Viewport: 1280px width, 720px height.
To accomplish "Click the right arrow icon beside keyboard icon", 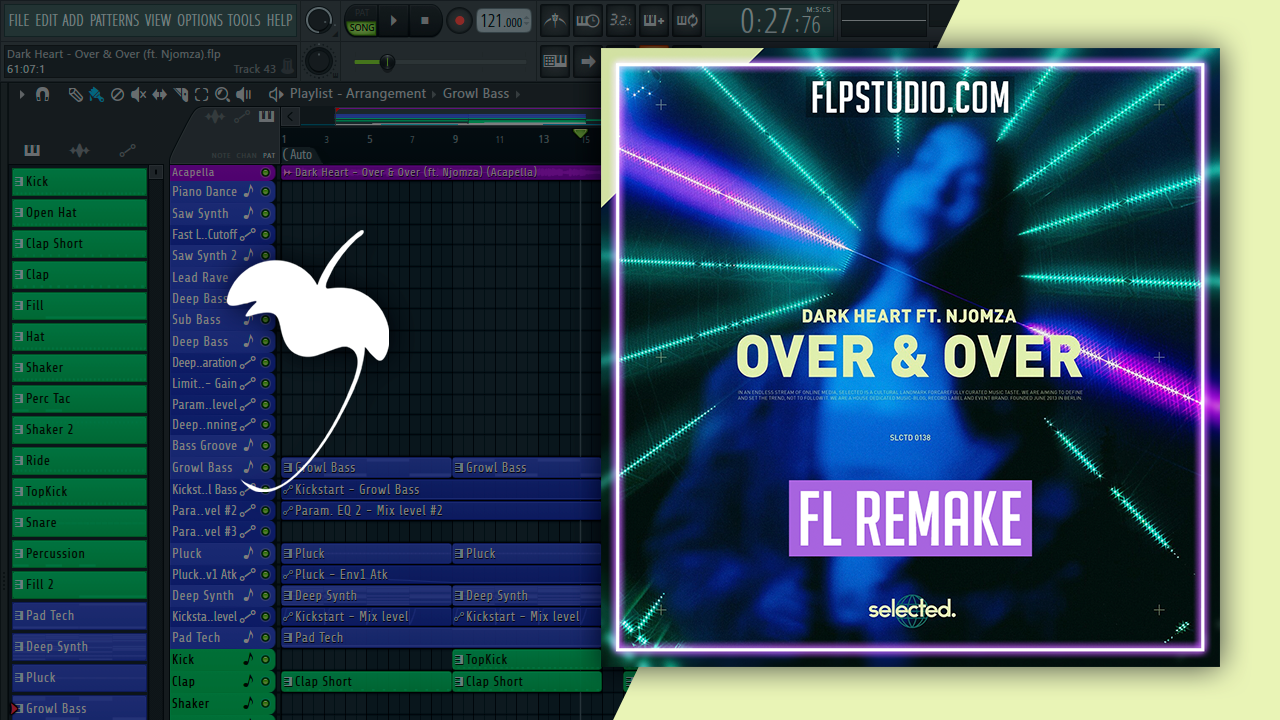I will click(x=588, y=61).
